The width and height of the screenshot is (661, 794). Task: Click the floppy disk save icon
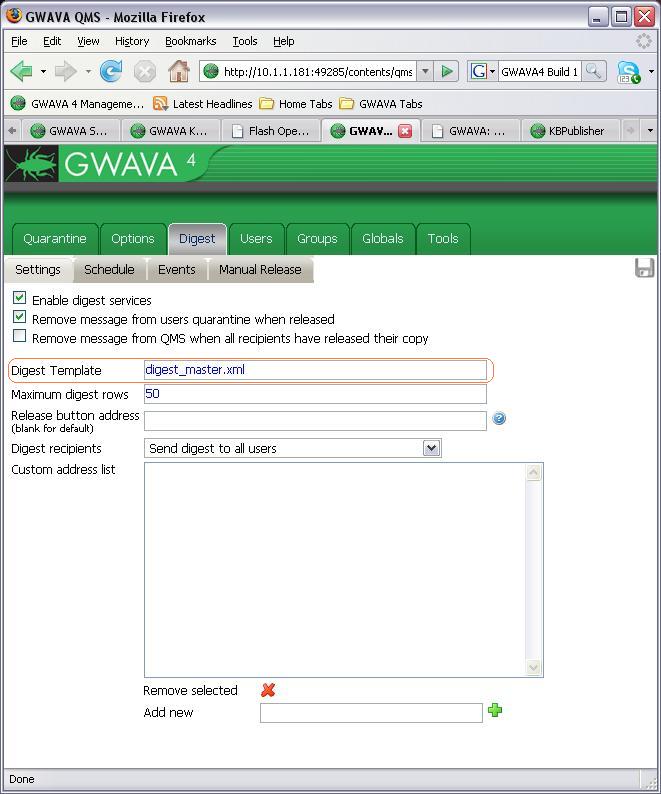(x=644, y=268)
